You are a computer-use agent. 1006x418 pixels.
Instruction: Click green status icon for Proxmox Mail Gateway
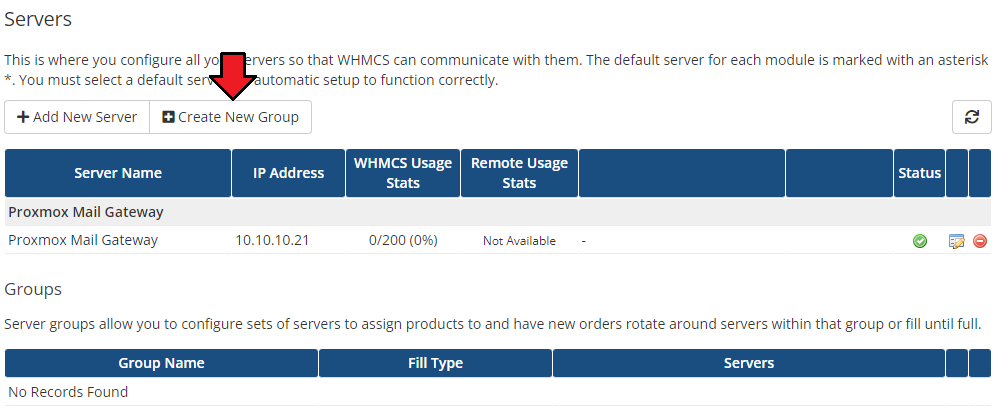pos(919,241)
